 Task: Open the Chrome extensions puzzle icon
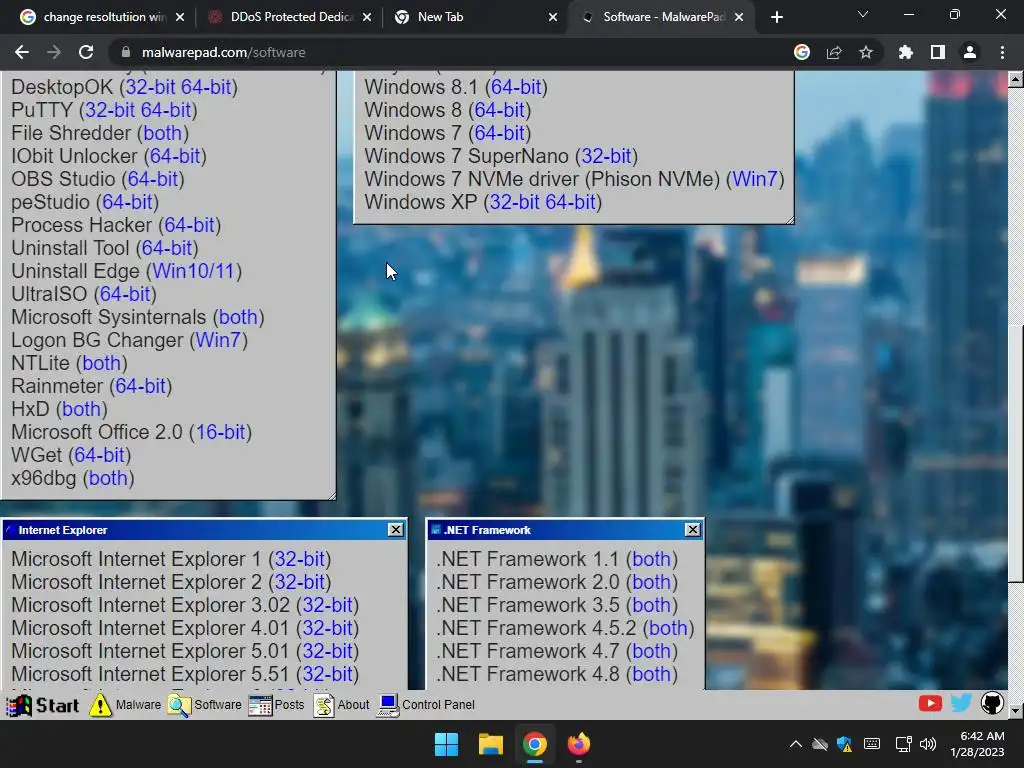click(x=905, y=52)
